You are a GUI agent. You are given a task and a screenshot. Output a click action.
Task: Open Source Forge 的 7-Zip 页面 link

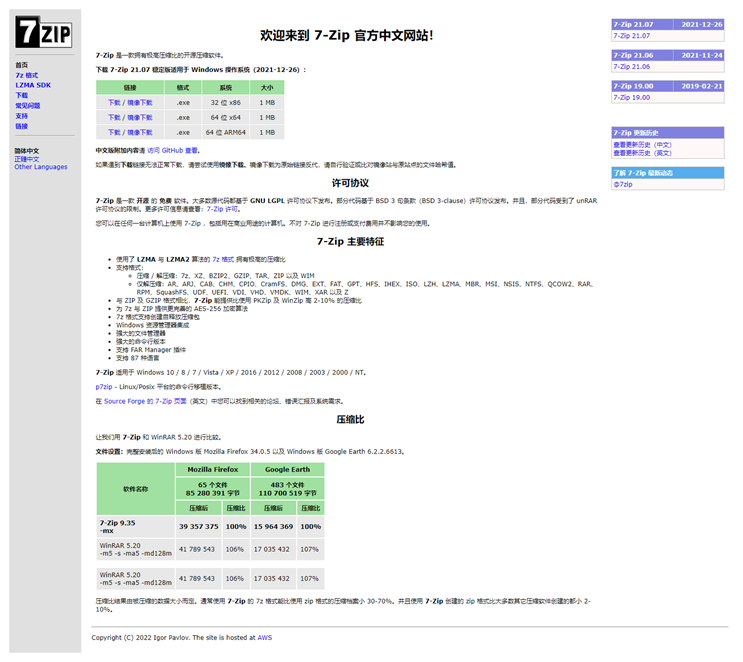[145, 401]
